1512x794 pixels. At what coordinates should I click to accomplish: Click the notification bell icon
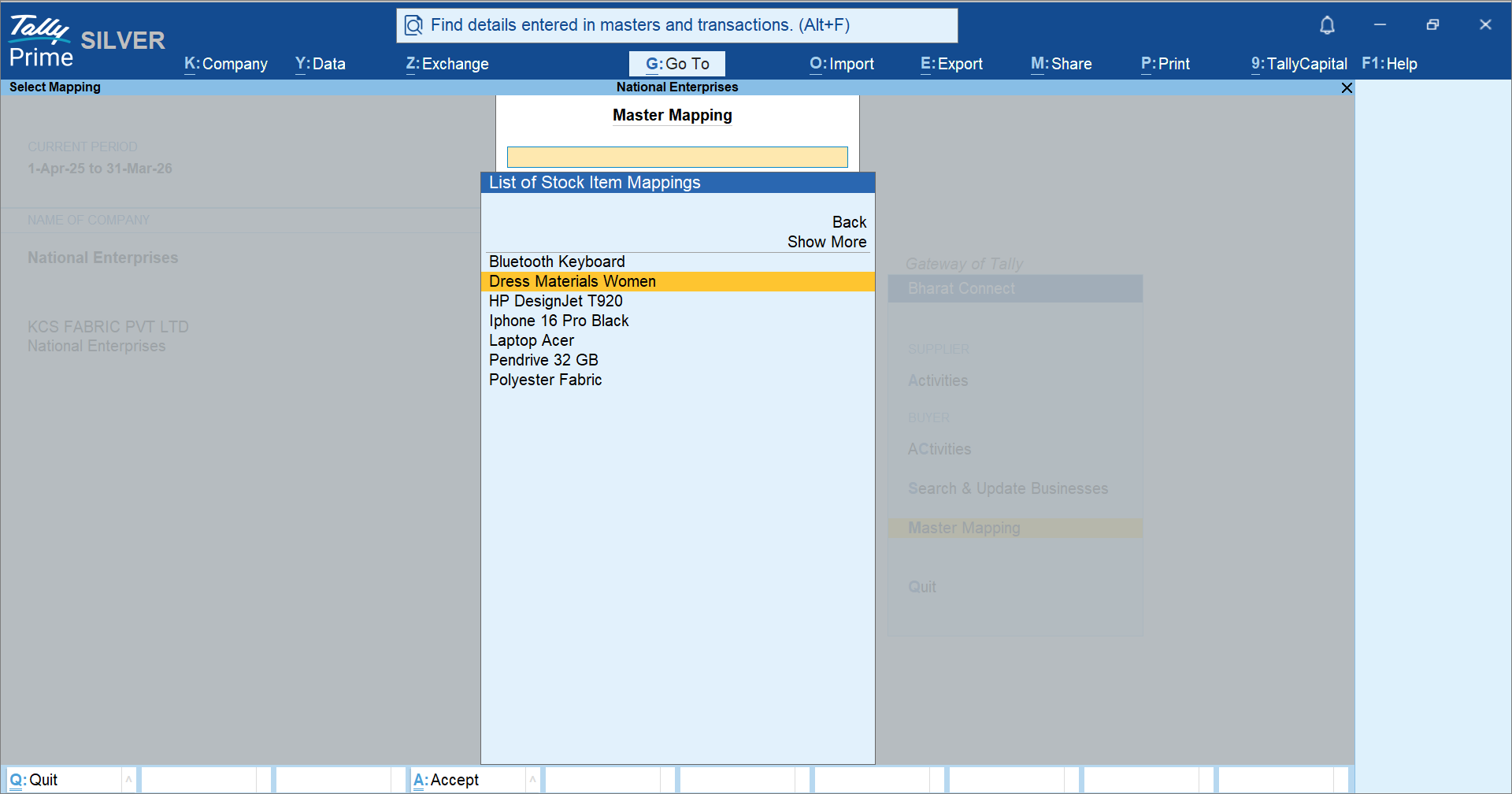tap(1327, 25)
